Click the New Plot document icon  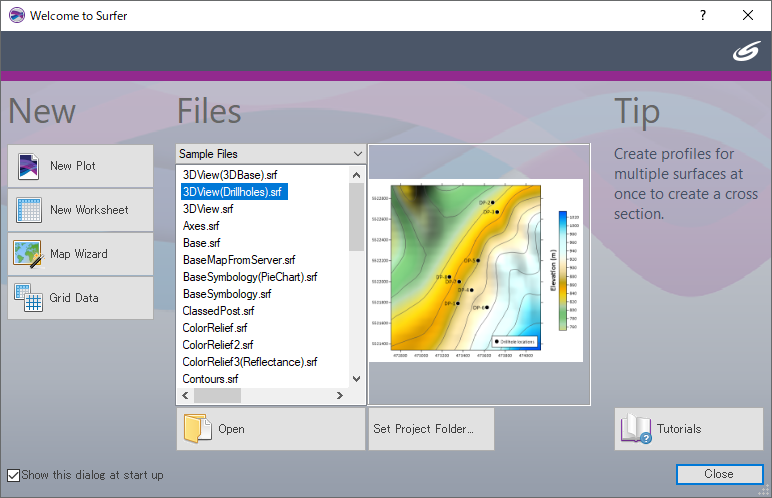(x=29, y=166)
